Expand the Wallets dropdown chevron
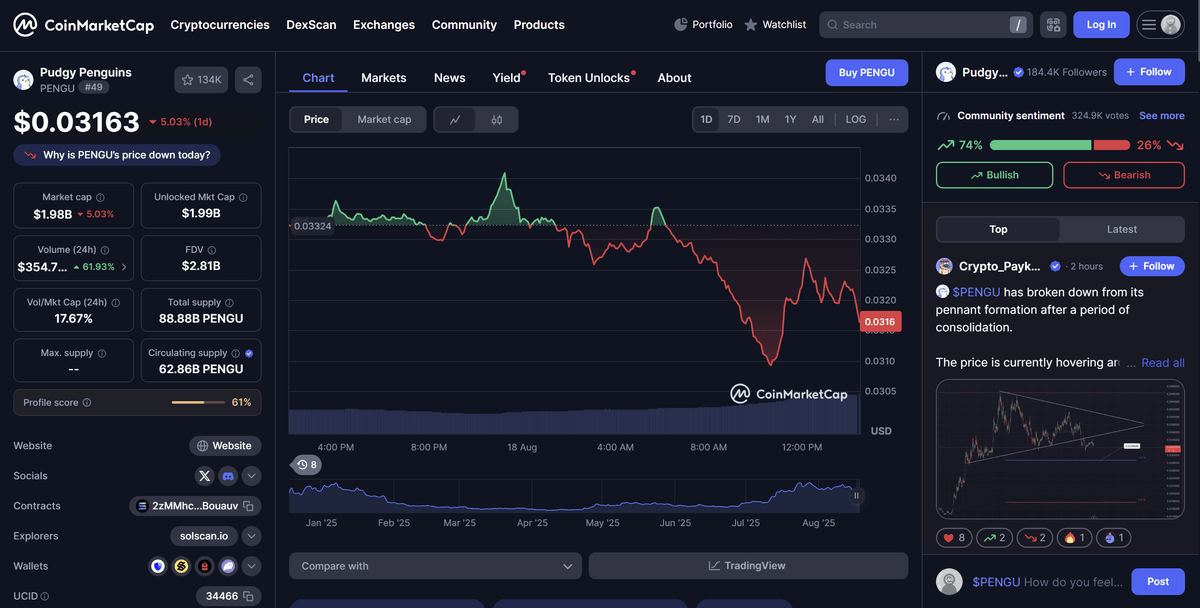Screen dimensions: 1200x608 pyautogui.click(x=252, y=566)
